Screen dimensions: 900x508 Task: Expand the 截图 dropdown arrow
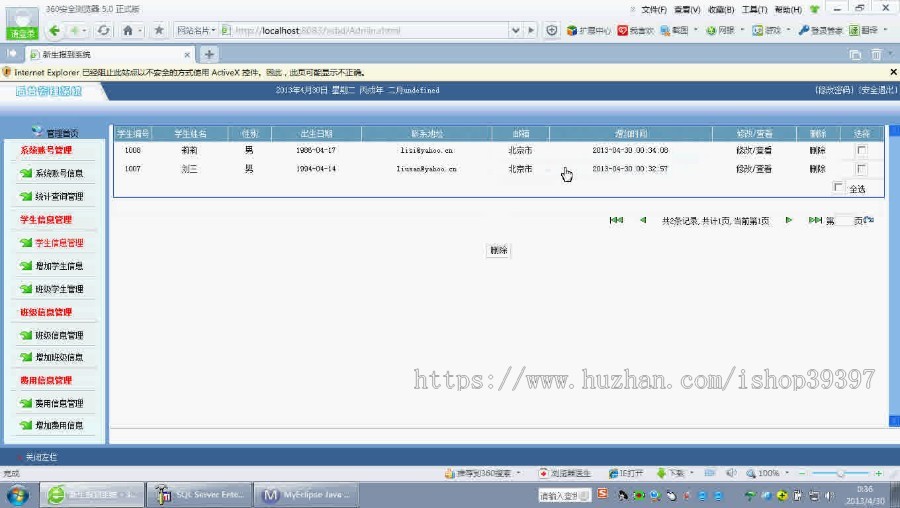[x=696, y=30]
